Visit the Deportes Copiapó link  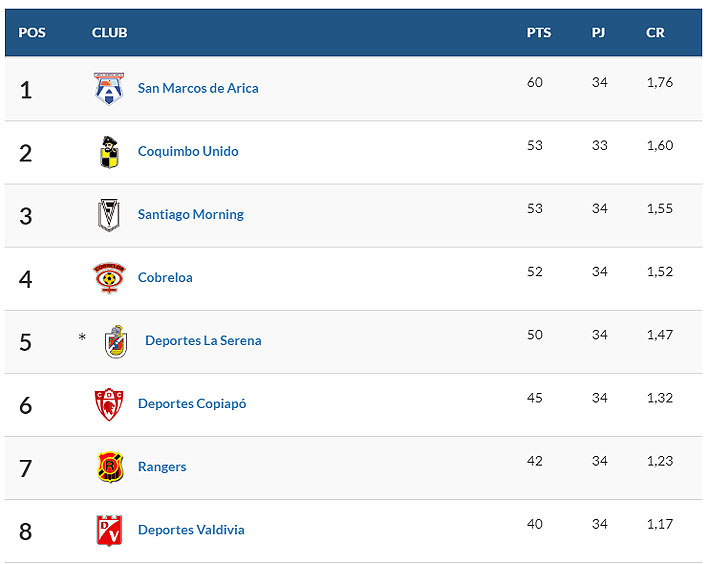pos(192,403)
